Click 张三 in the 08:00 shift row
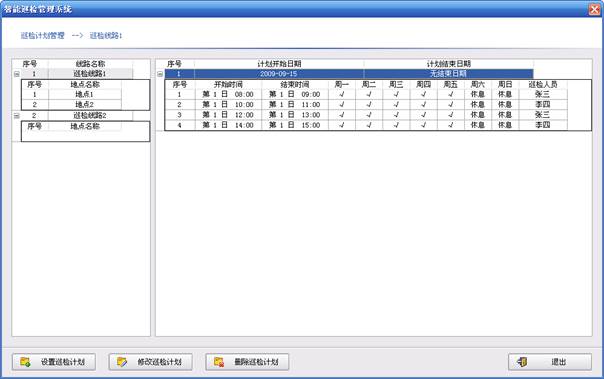Image resolution: width=604 pixels, height=379 pixels. (543, 94)
